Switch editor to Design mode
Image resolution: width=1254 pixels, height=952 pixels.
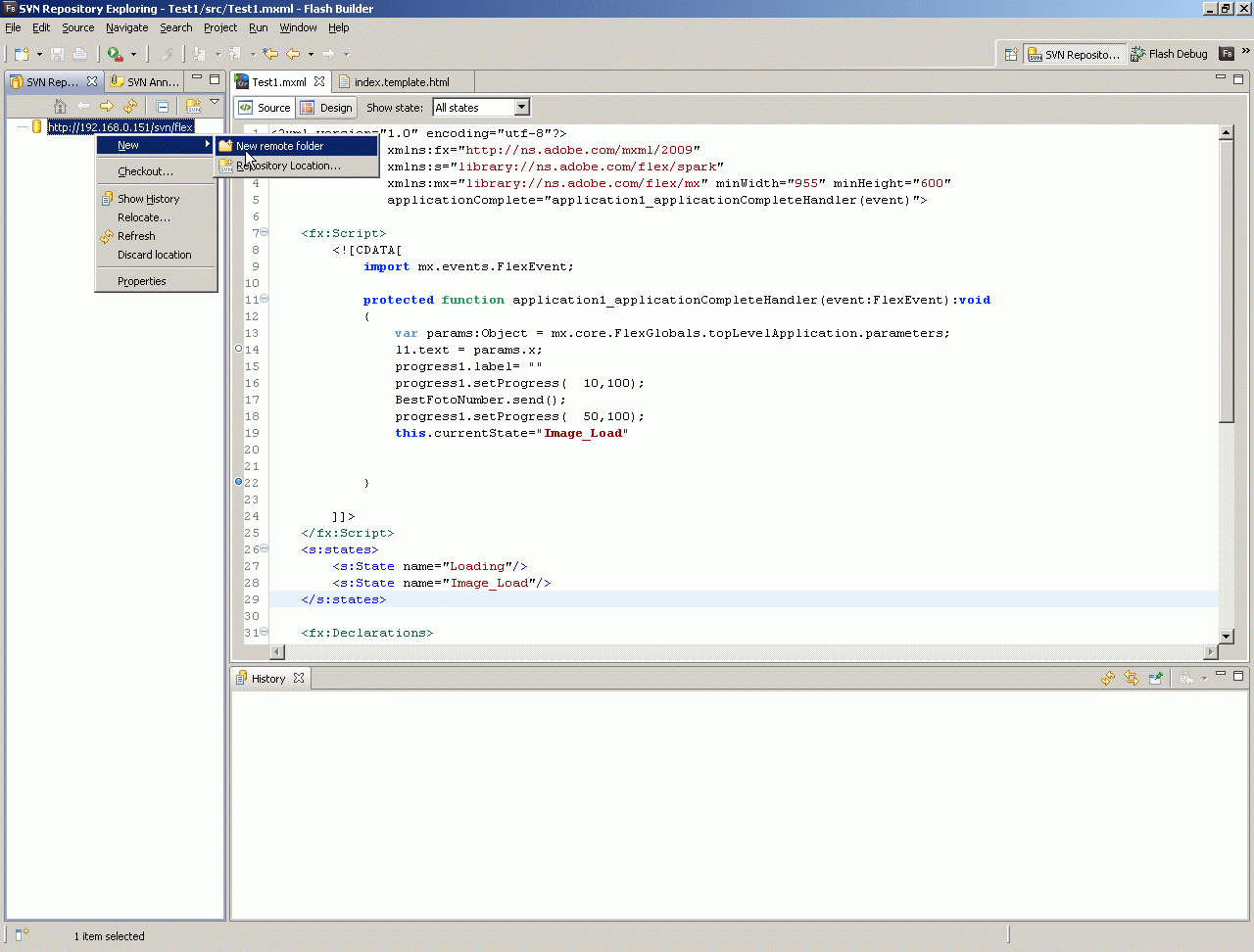pyautogui.click(x=327, y=108)
